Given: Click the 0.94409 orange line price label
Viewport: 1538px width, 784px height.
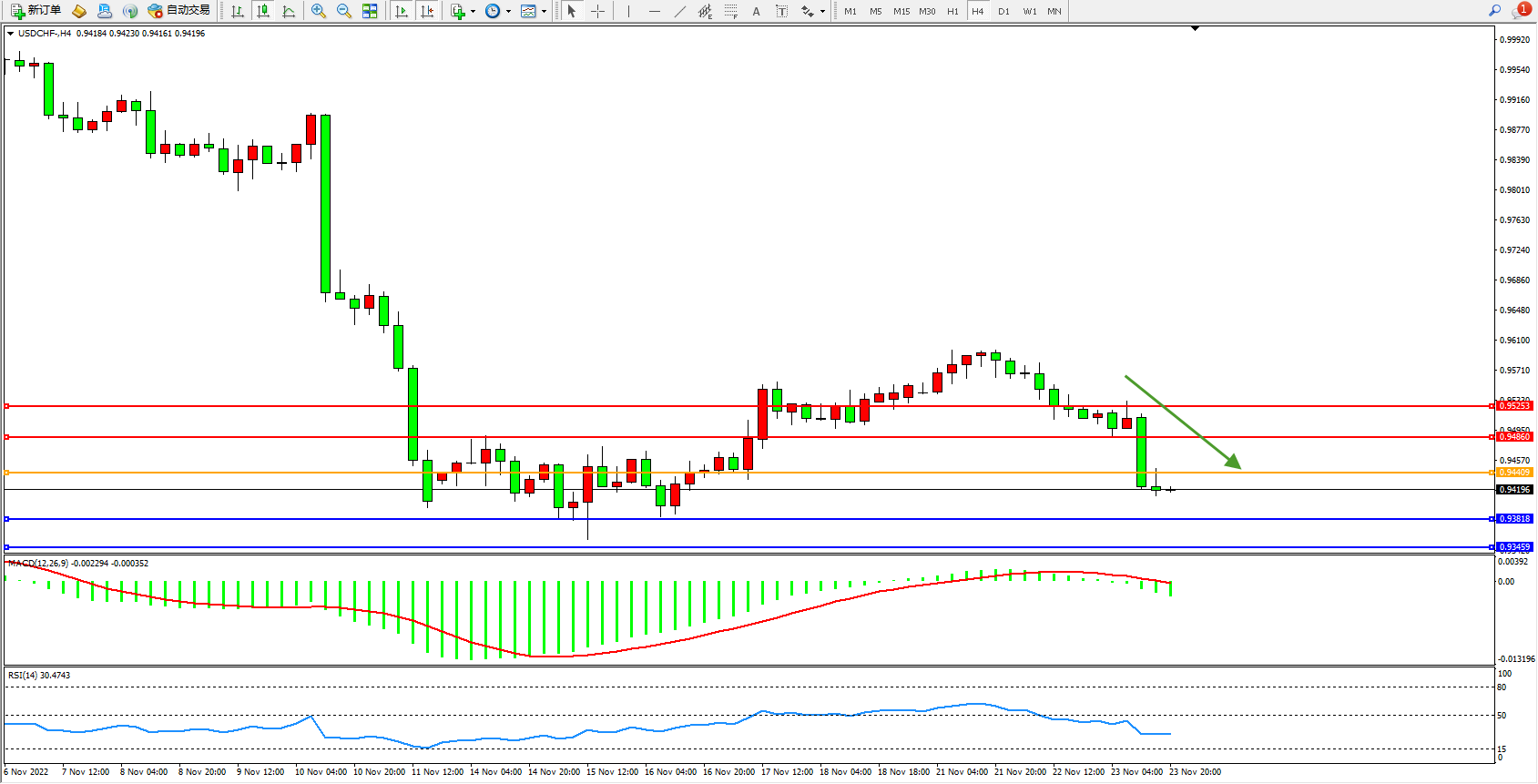Looking at the screenshot, I should click(x=1514, y=473).
